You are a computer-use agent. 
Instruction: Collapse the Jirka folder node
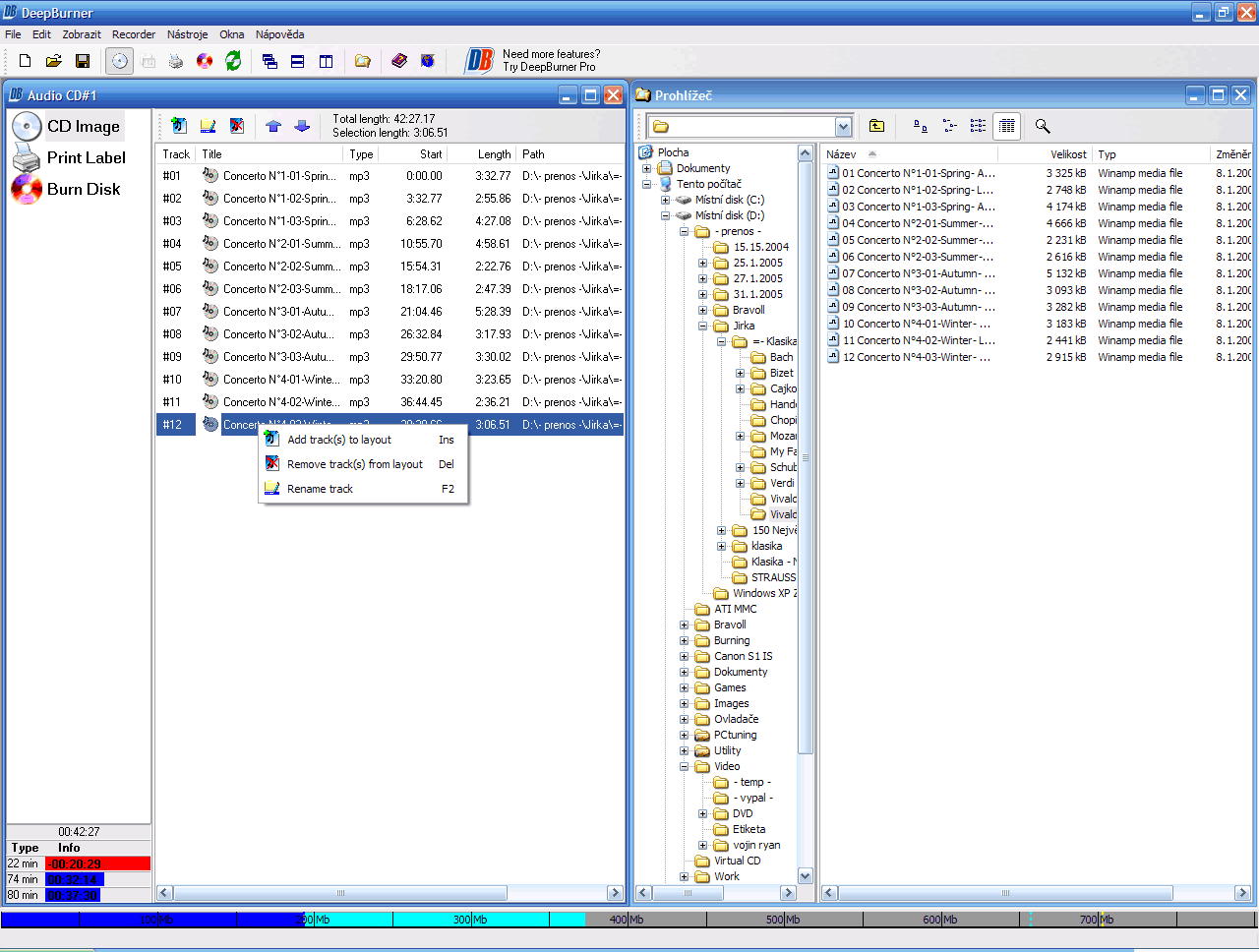click(703, 326)
